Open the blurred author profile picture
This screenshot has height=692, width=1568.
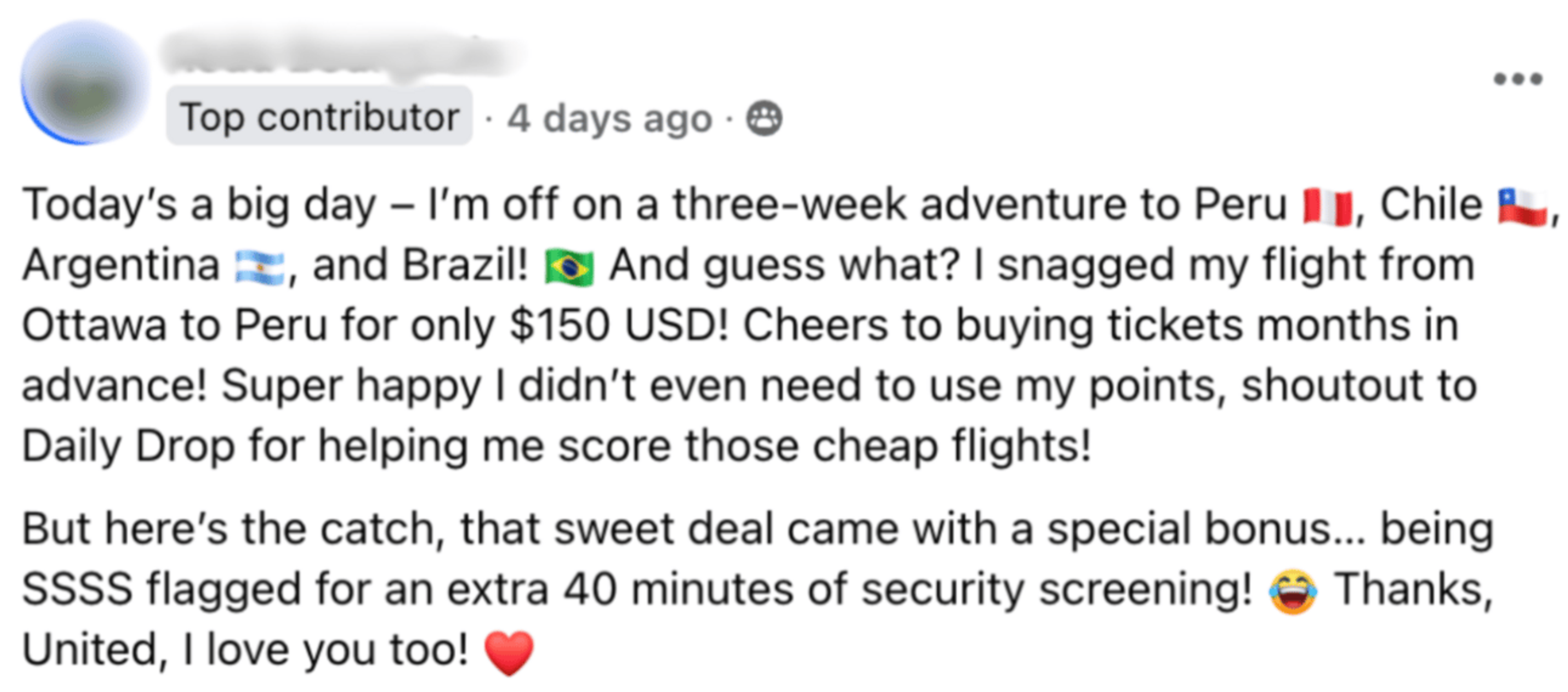tap(85, 83)
